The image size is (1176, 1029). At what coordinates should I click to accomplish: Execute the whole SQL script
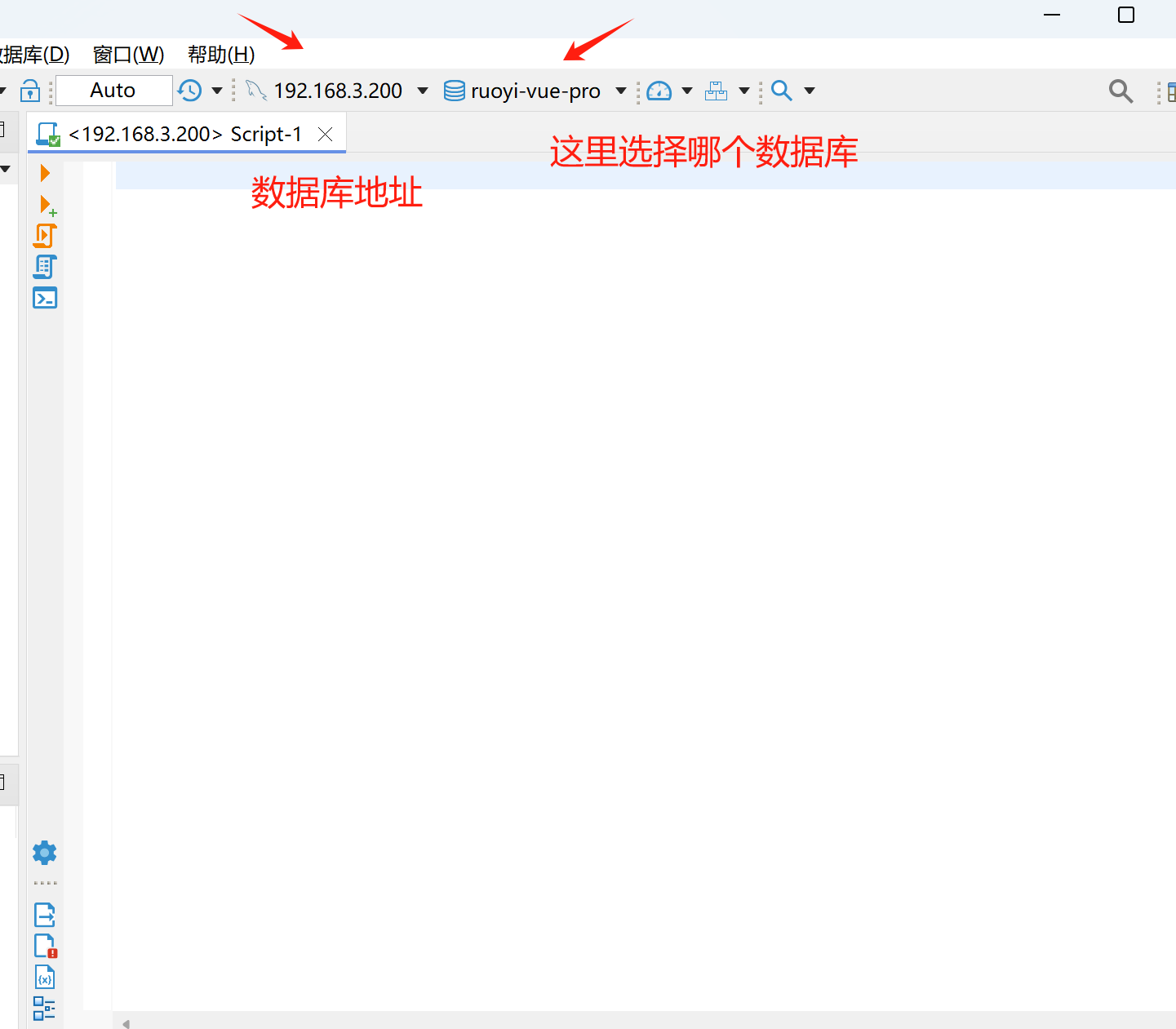coord(45,235)
